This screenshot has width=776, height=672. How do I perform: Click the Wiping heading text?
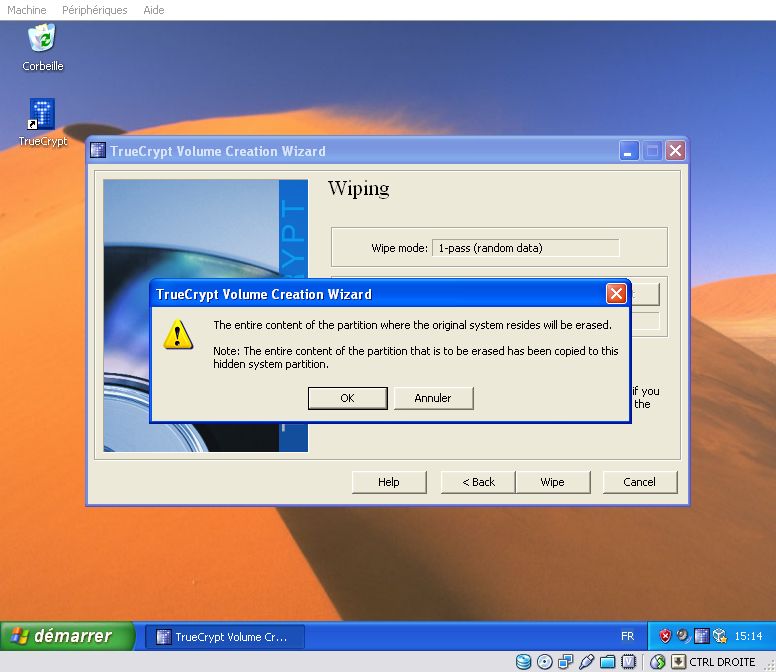tap(358, 190)
